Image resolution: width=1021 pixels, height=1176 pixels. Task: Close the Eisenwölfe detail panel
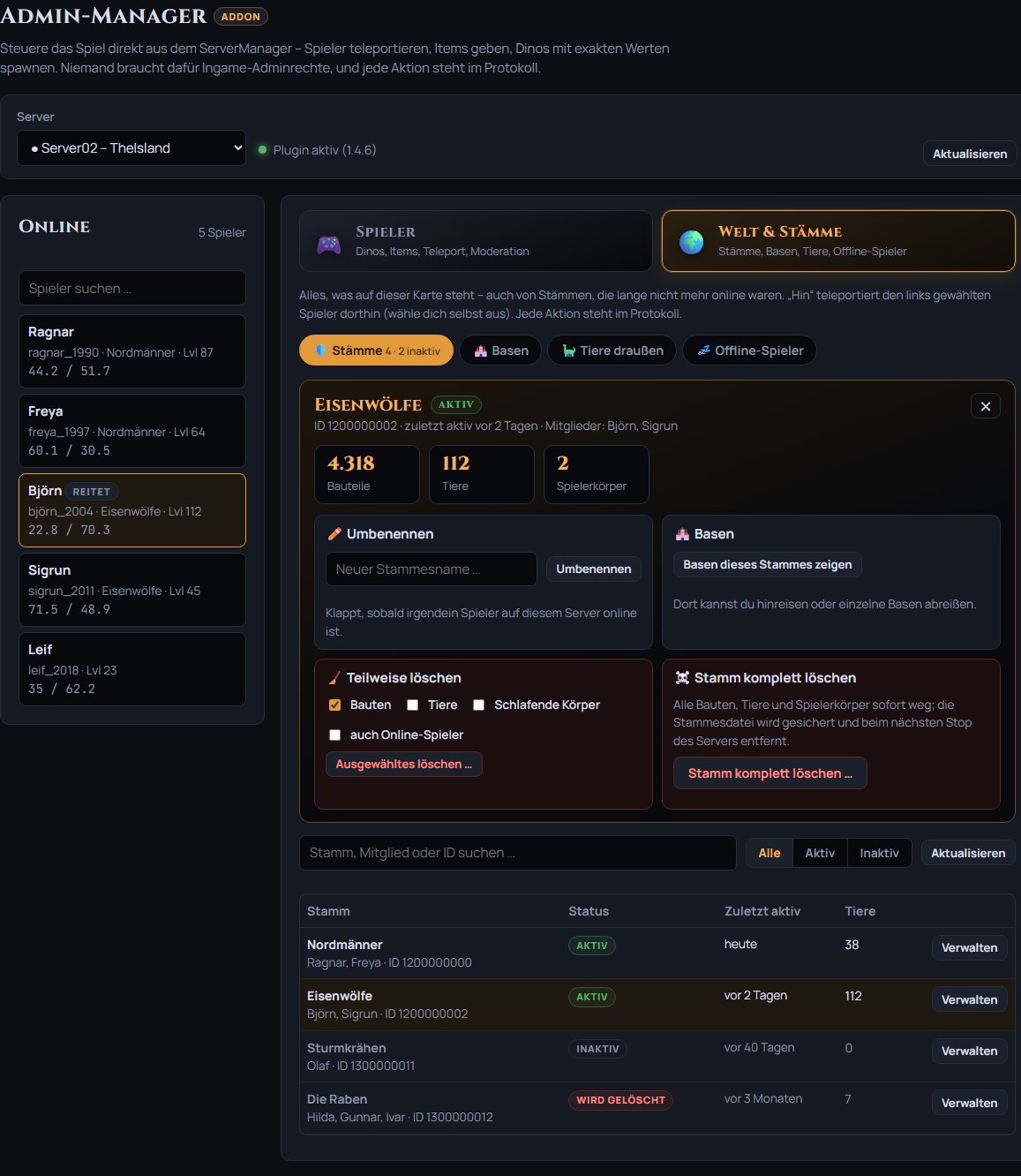(x=986, y=406)
